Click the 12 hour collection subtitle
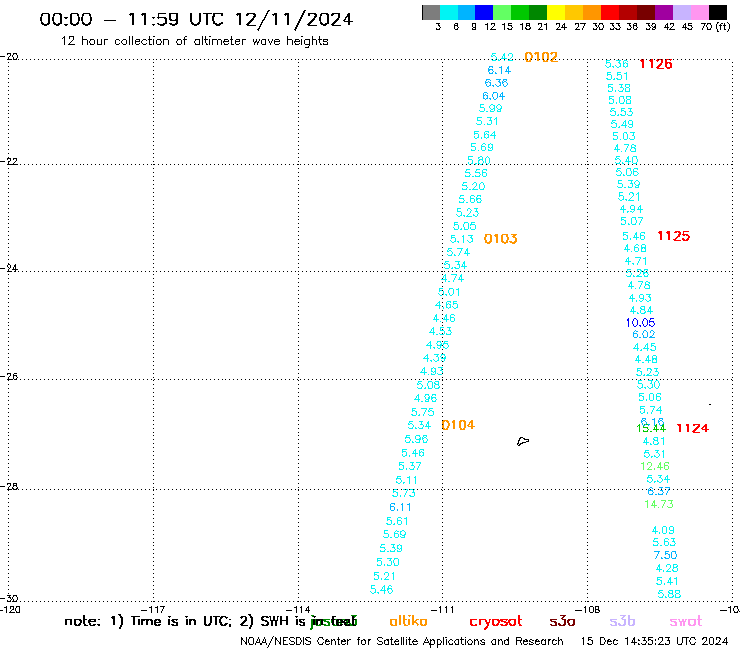Image resolution: width=740 pixels, height=650 pixels. [194, 42]
